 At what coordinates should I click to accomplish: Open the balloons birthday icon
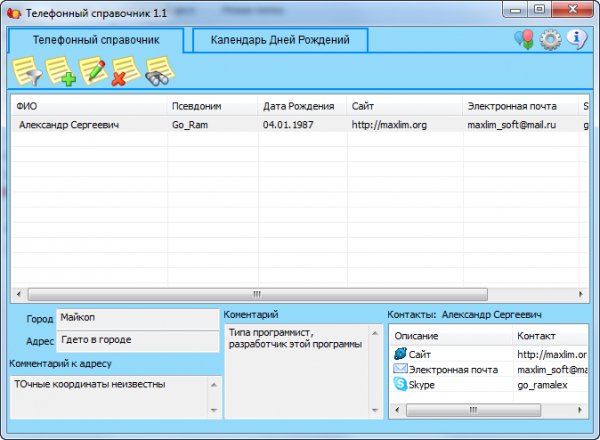(524, 39)
